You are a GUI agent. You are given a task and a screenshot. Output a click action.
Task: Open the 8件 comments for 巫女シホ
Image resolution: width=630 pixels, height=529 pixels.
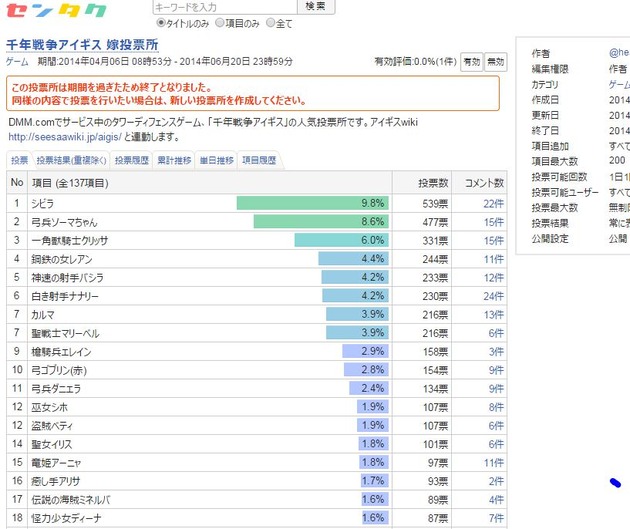point(496,407)
